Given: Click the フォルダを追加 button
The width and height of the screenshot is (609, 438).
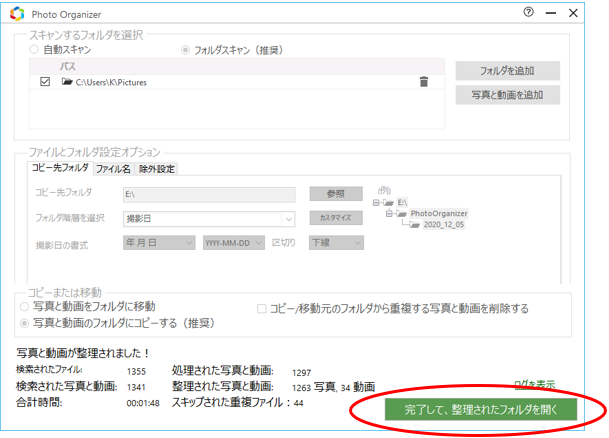Looking at the screenshot, I should [508, 71].
